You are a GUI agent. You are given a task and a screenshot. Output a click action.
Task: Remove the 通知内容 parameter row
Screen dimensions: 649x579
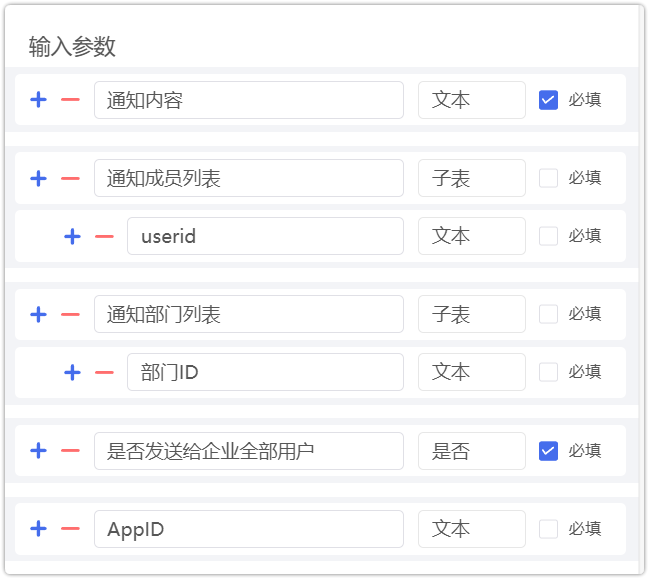tap(70, 100)
